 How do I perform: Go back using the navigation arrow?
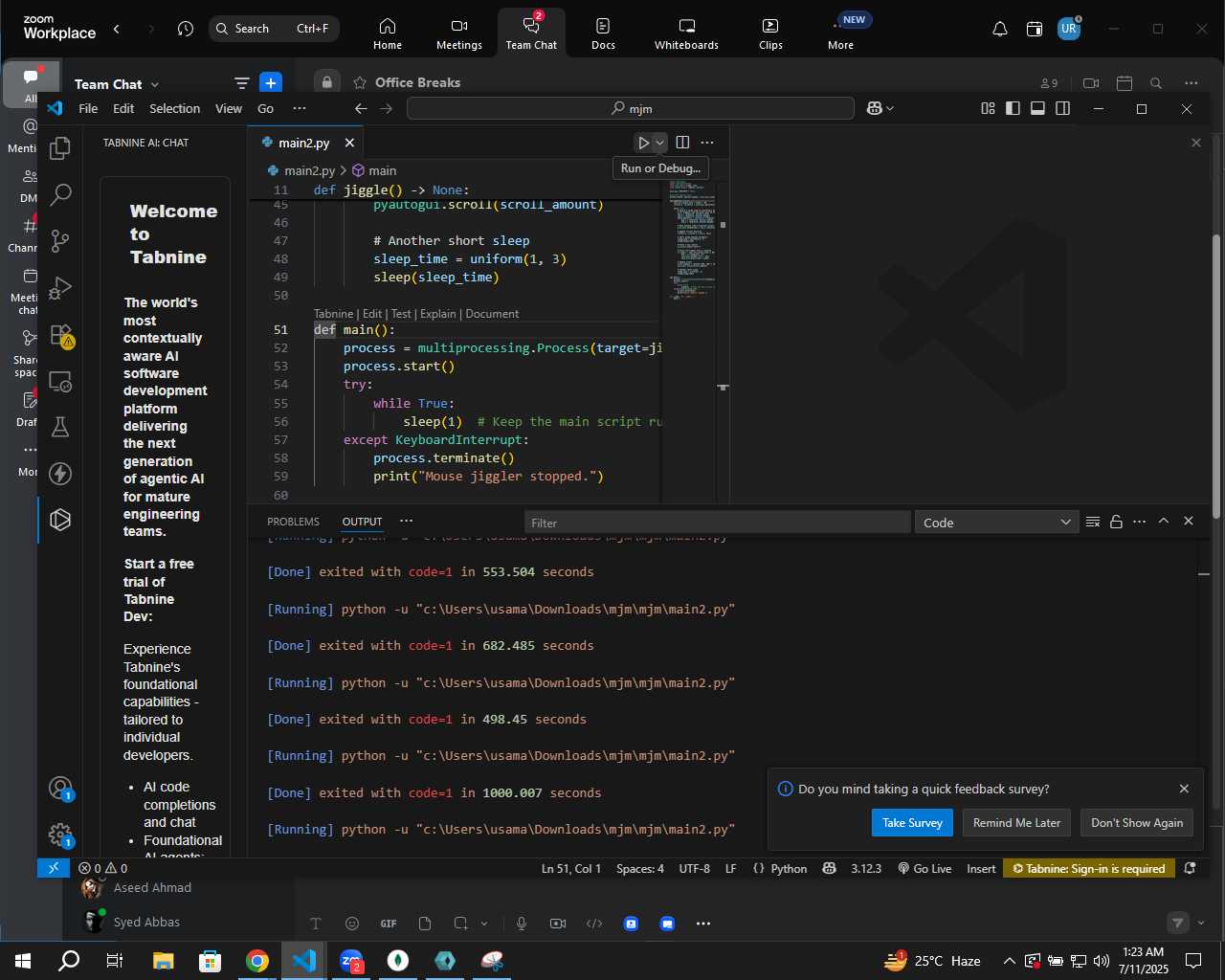point(361,108)
